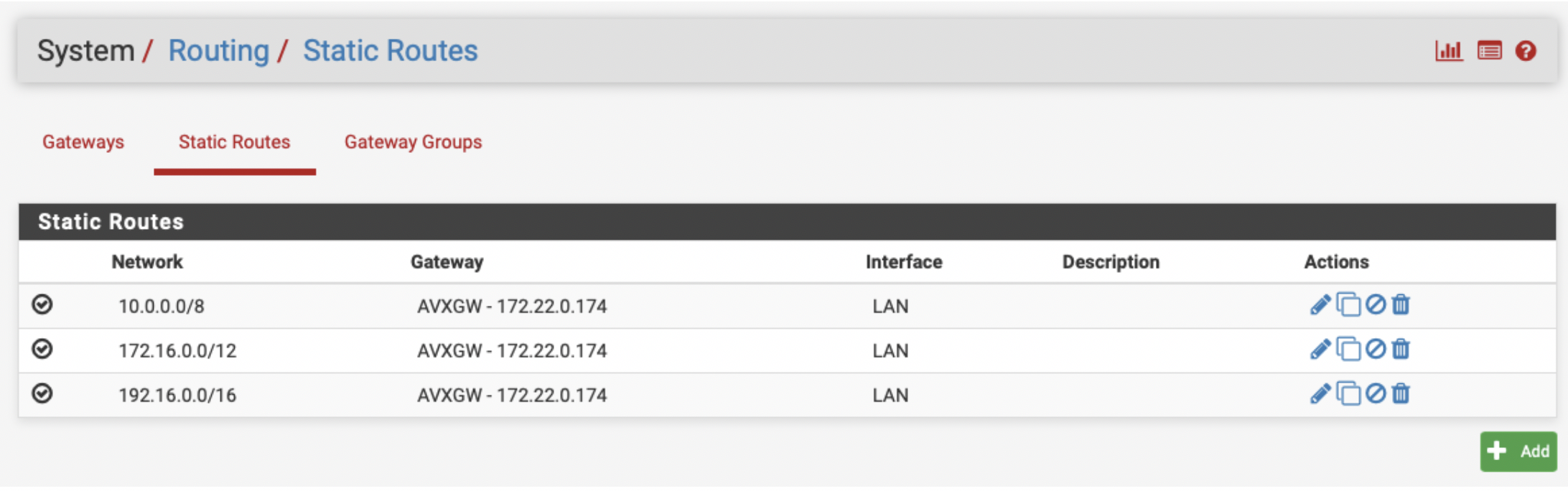Image resolution: width=1568 pixels, height=491 pixels.
Task: Open the help question mark icon
Action: point(1526,51)
